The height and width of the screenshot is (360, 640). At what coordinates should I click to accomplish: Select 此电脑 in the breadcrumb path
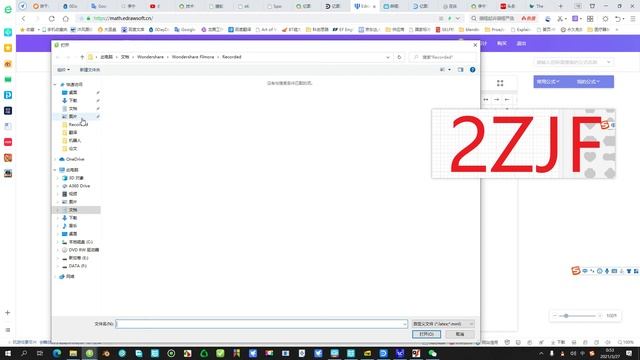[107, 57]
